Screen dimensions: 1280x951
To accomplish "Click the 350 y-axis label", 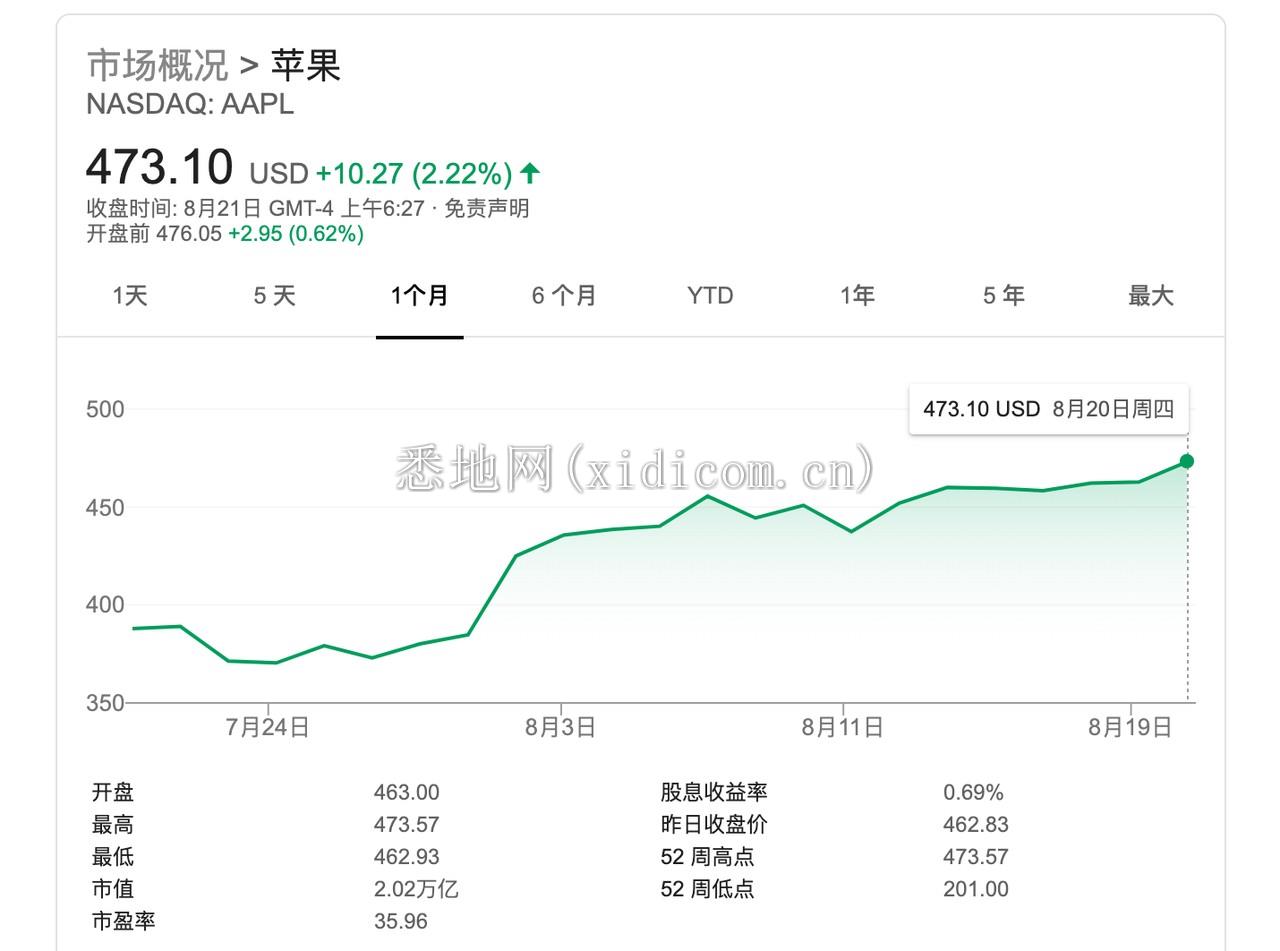I will (105, 703).
